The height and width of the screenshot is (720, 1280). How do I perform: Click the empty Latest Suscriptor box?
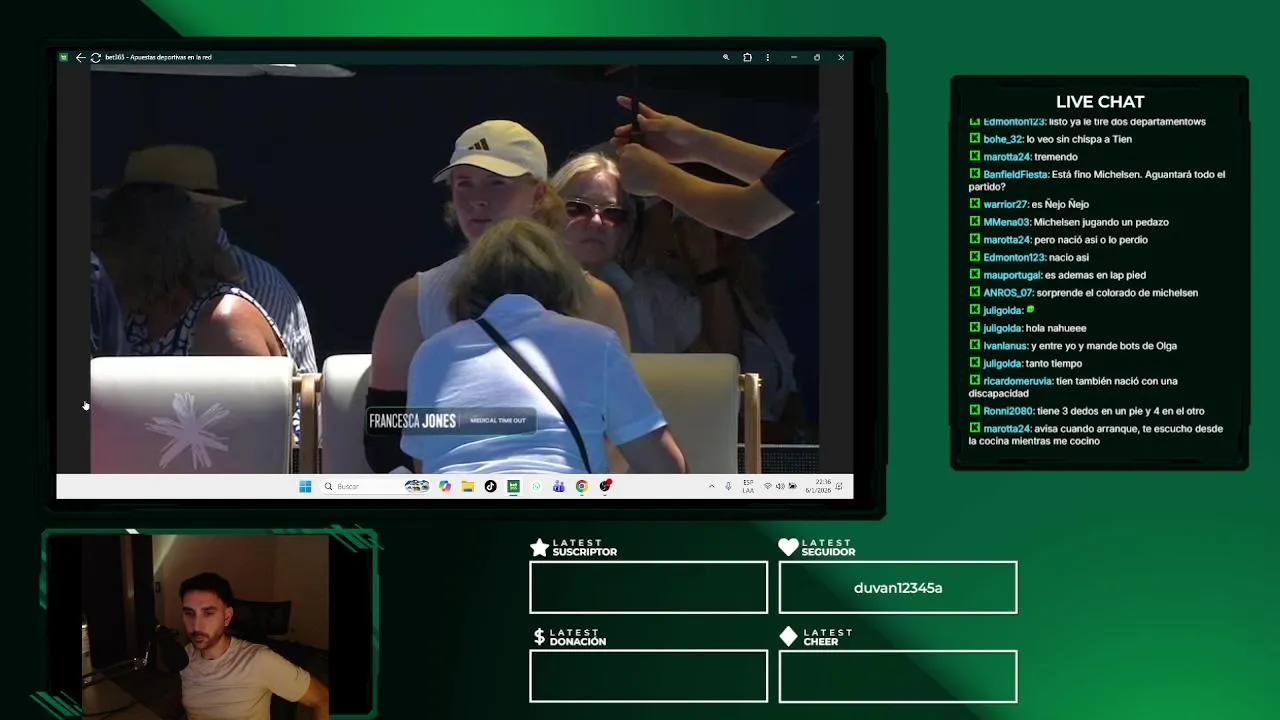649,587
